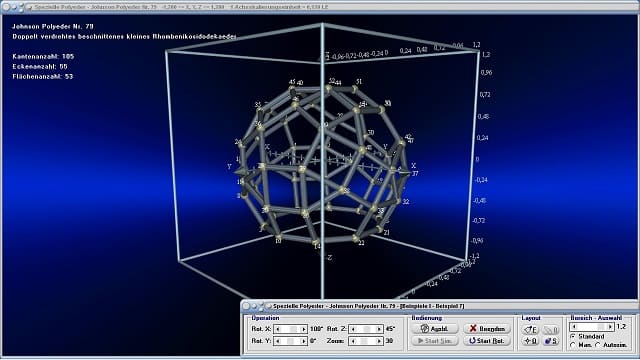640x360 pixels.
Task: Click the Ausbl. button in Bedienung
Action: coord(435,329)
